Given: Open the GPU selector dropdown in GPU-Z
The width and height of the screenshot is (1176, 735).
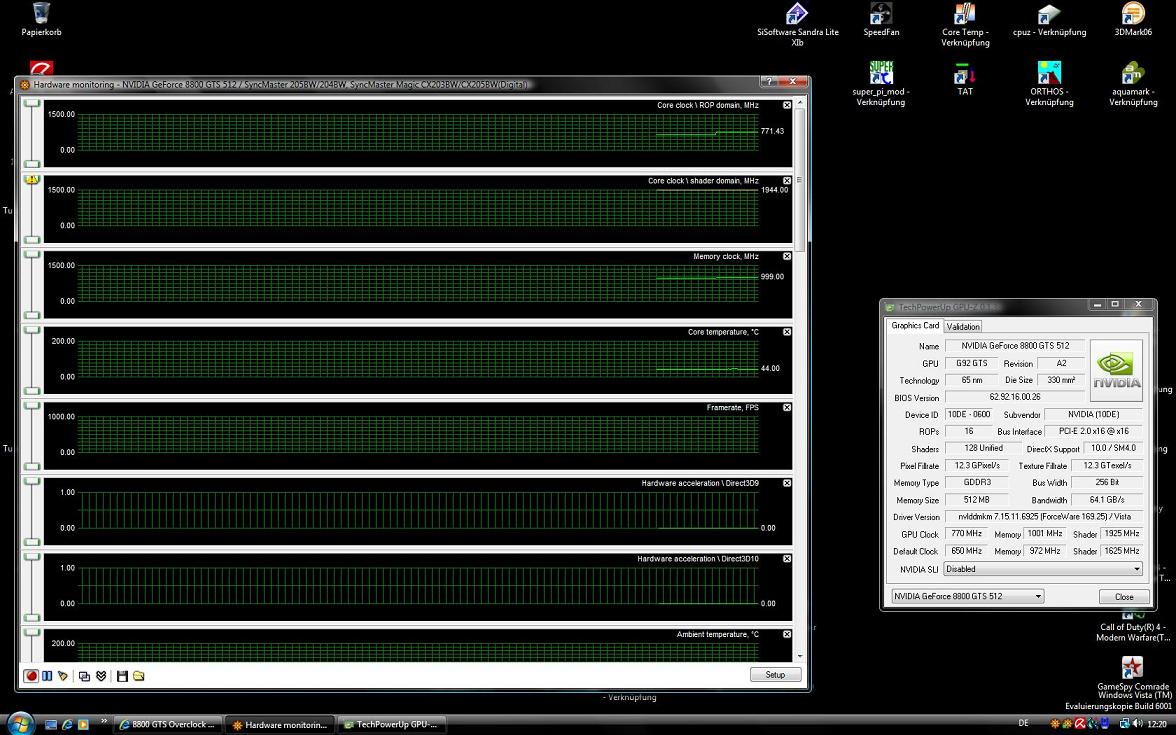Looking at the screenshot, I should (x=968, y=596).
